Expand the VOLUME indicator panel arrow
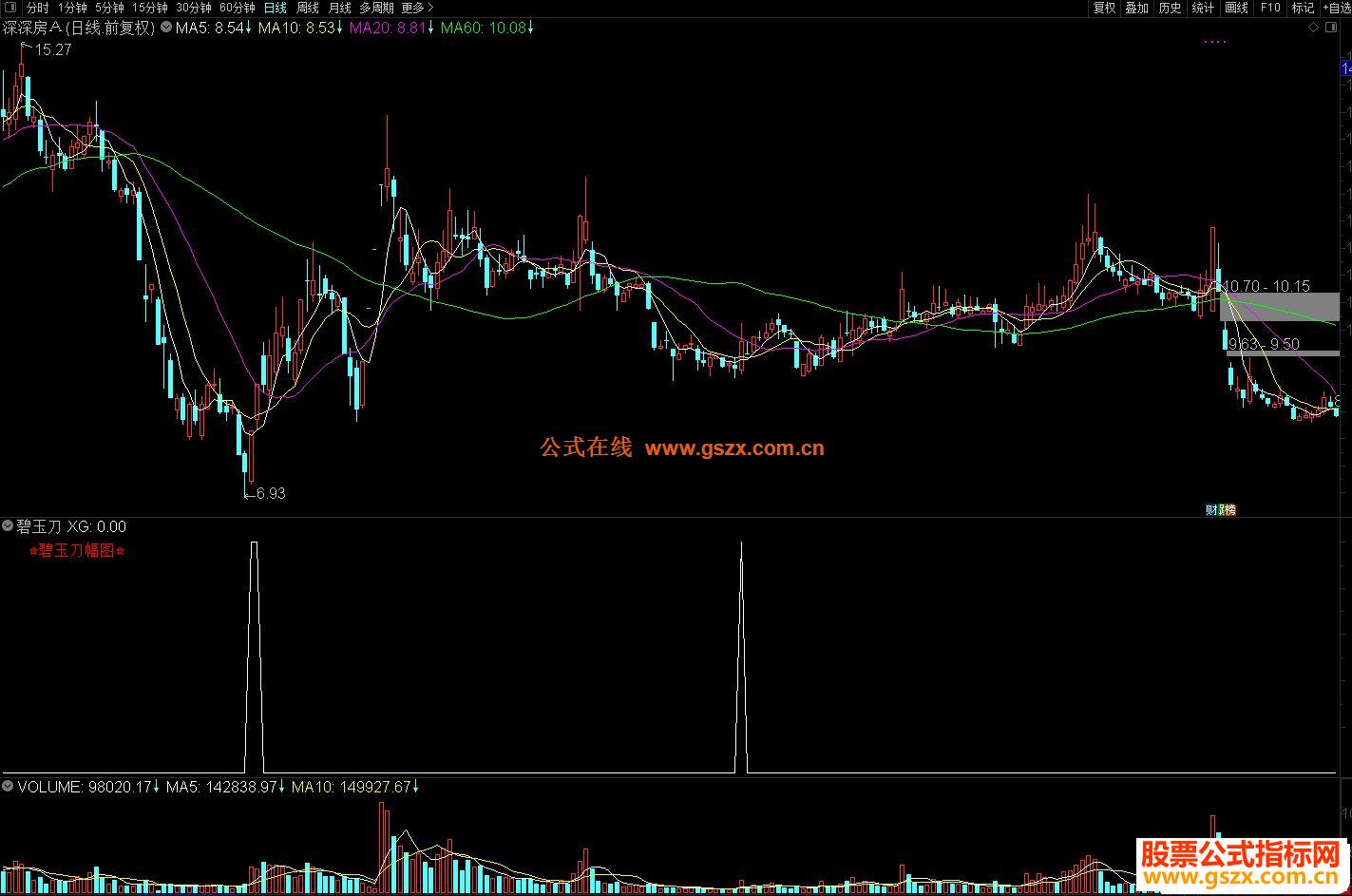Viewport: 1352px width, 896px height. pyautogui.click(x=8, y=787)
